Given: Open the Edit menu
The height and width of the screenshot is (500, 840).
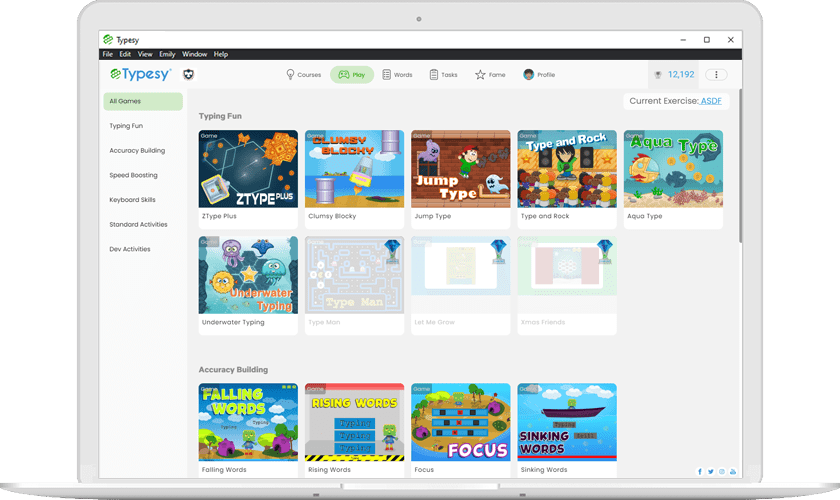Looking at the screenshot, I should pos(125,54).
